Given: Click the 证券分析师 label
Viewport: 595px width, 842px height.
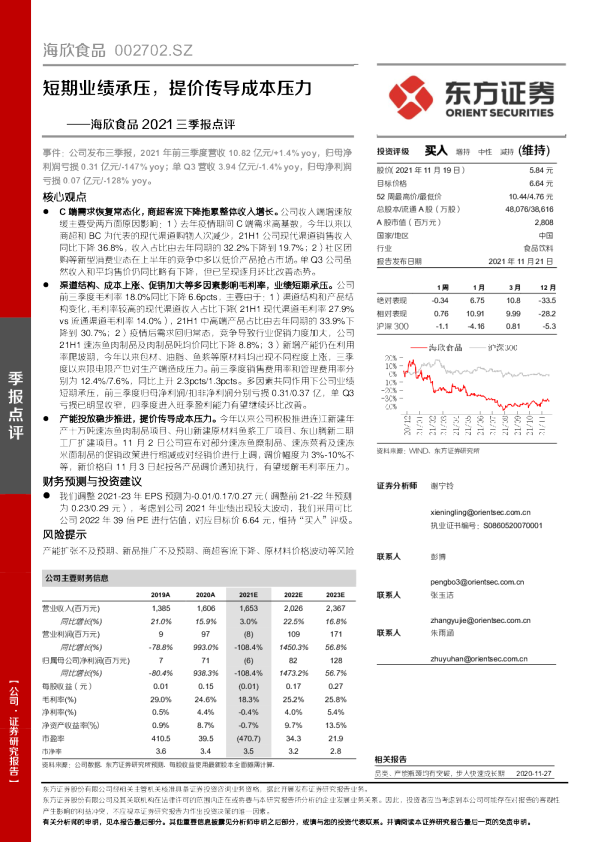Looking at the screenshot, I should tap(396, 485).
